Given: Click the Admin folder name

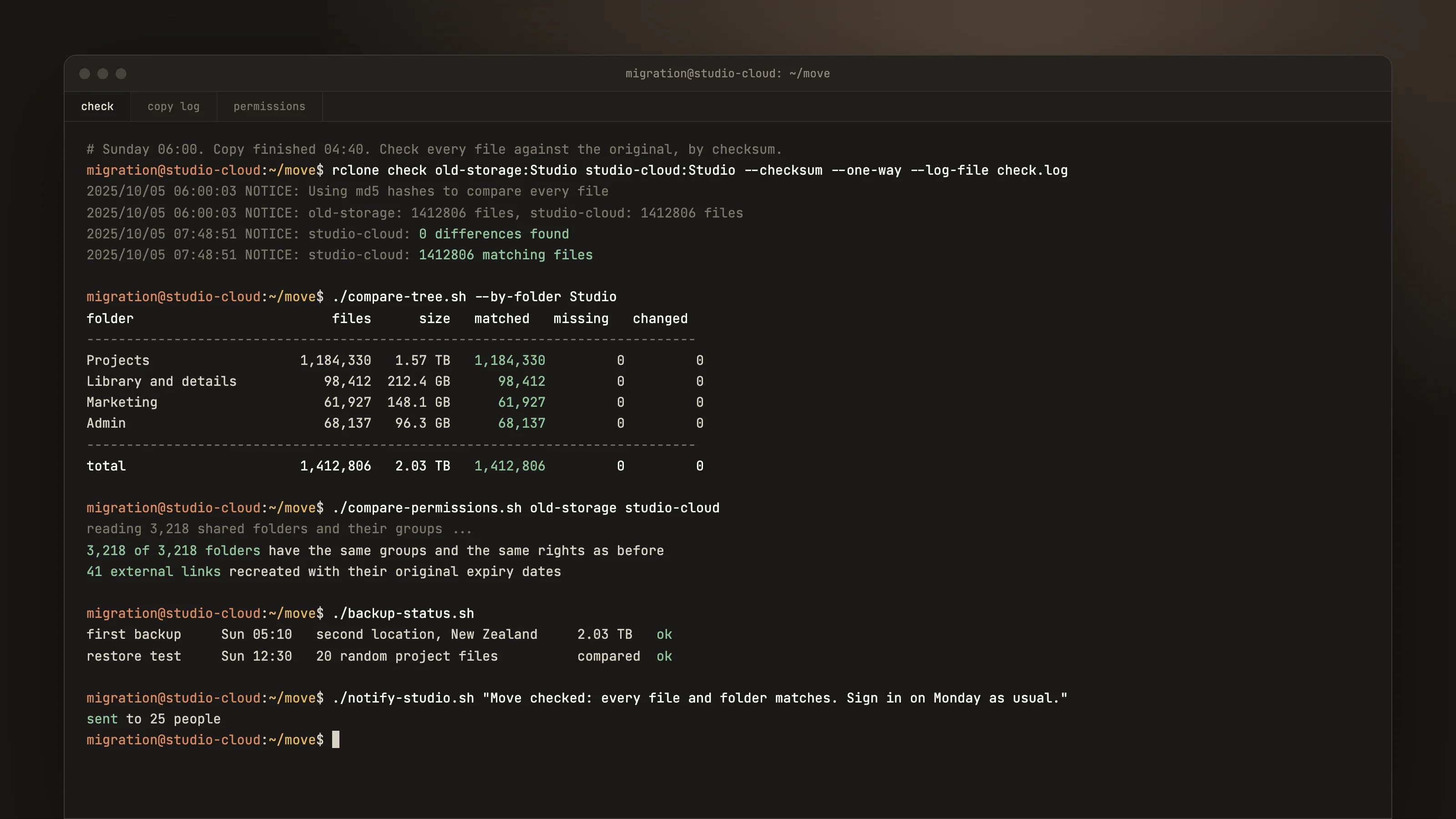Looking at the screenshot, I should (106, 423).
